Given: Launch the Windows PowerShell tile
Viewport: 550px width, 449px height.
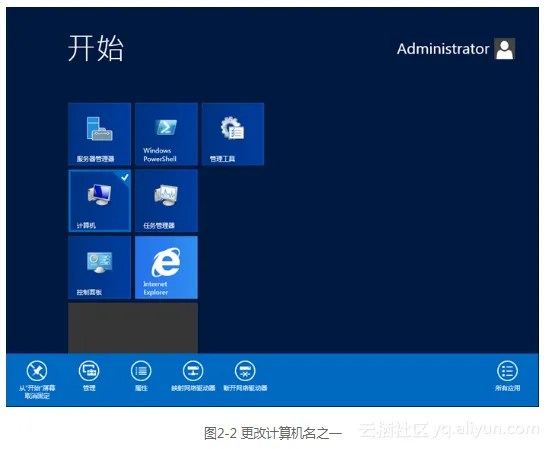Looking at the screenshot, I should click(x=166, y=134).
